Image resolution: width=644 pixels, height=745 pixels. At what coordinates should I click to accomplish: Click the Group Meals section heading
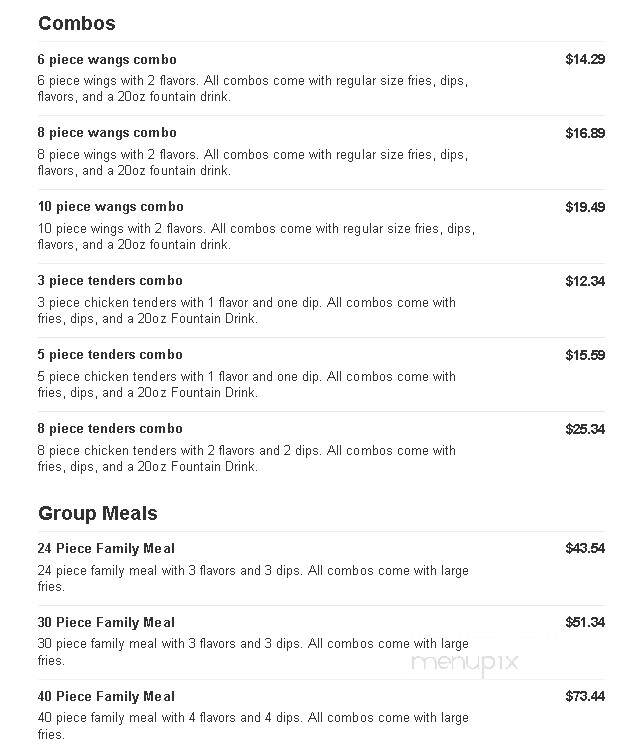pos(97,514)
